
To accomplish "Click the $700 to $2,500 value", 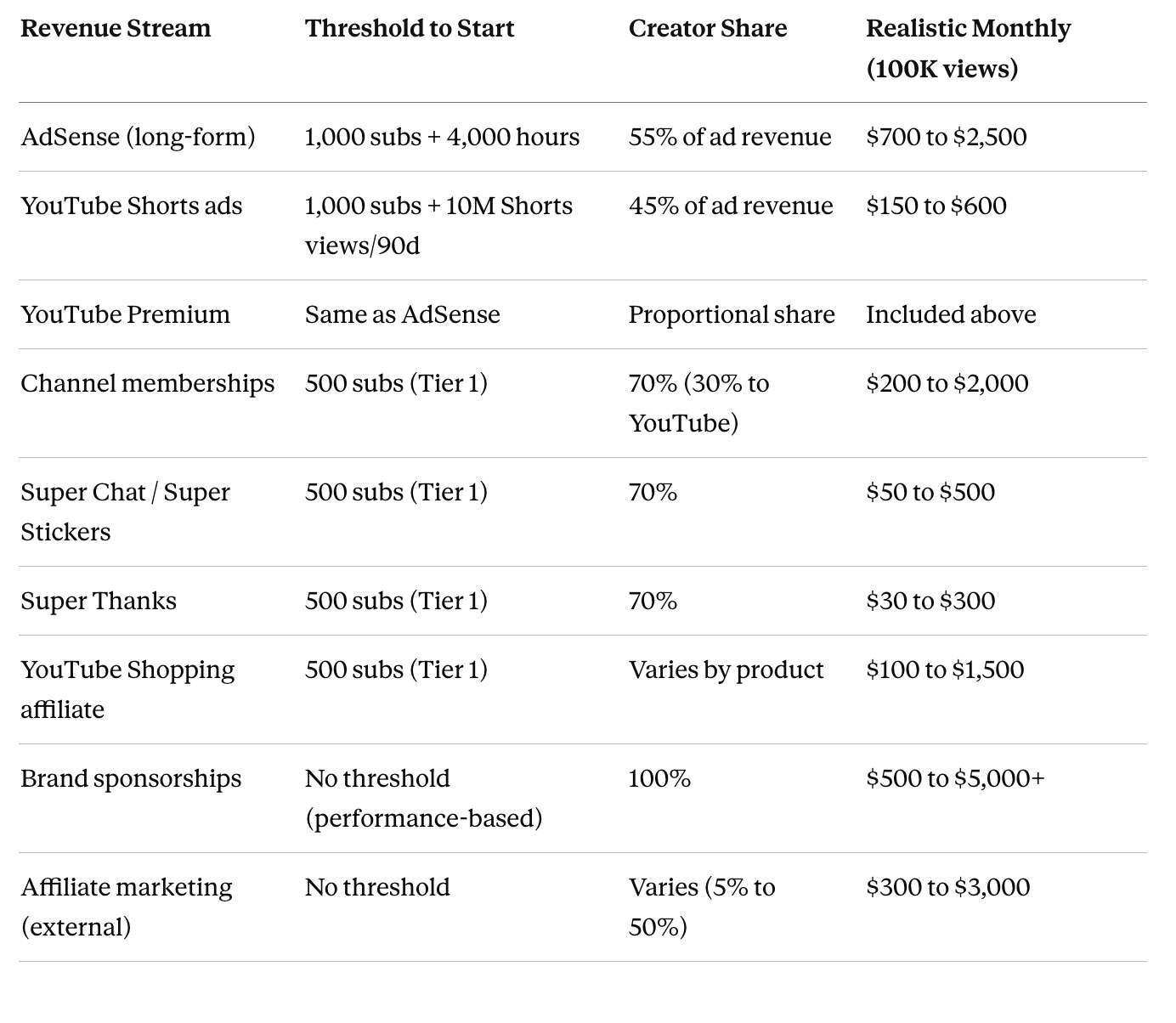I will [x=947, y=137].
